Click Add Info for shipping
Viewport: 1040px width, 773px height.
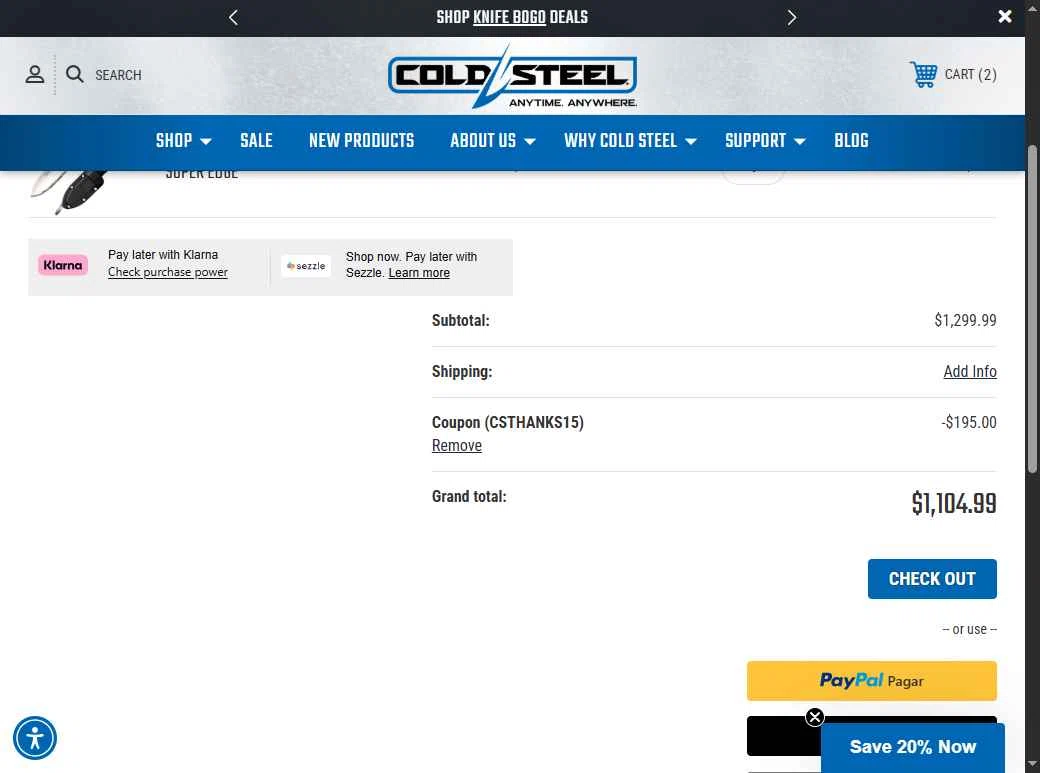(x=970, y=372)
